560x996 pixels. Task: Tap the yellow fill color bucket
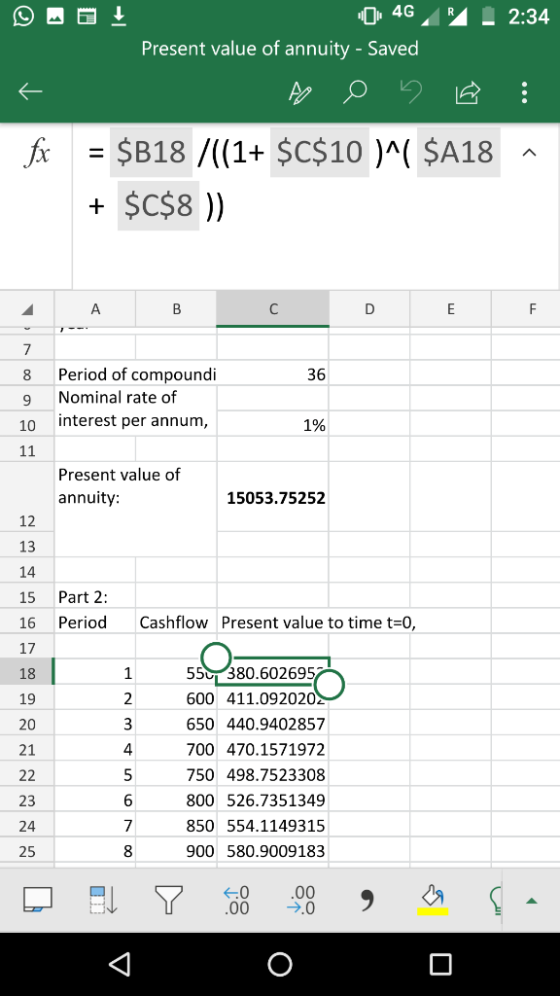point(432,899)
